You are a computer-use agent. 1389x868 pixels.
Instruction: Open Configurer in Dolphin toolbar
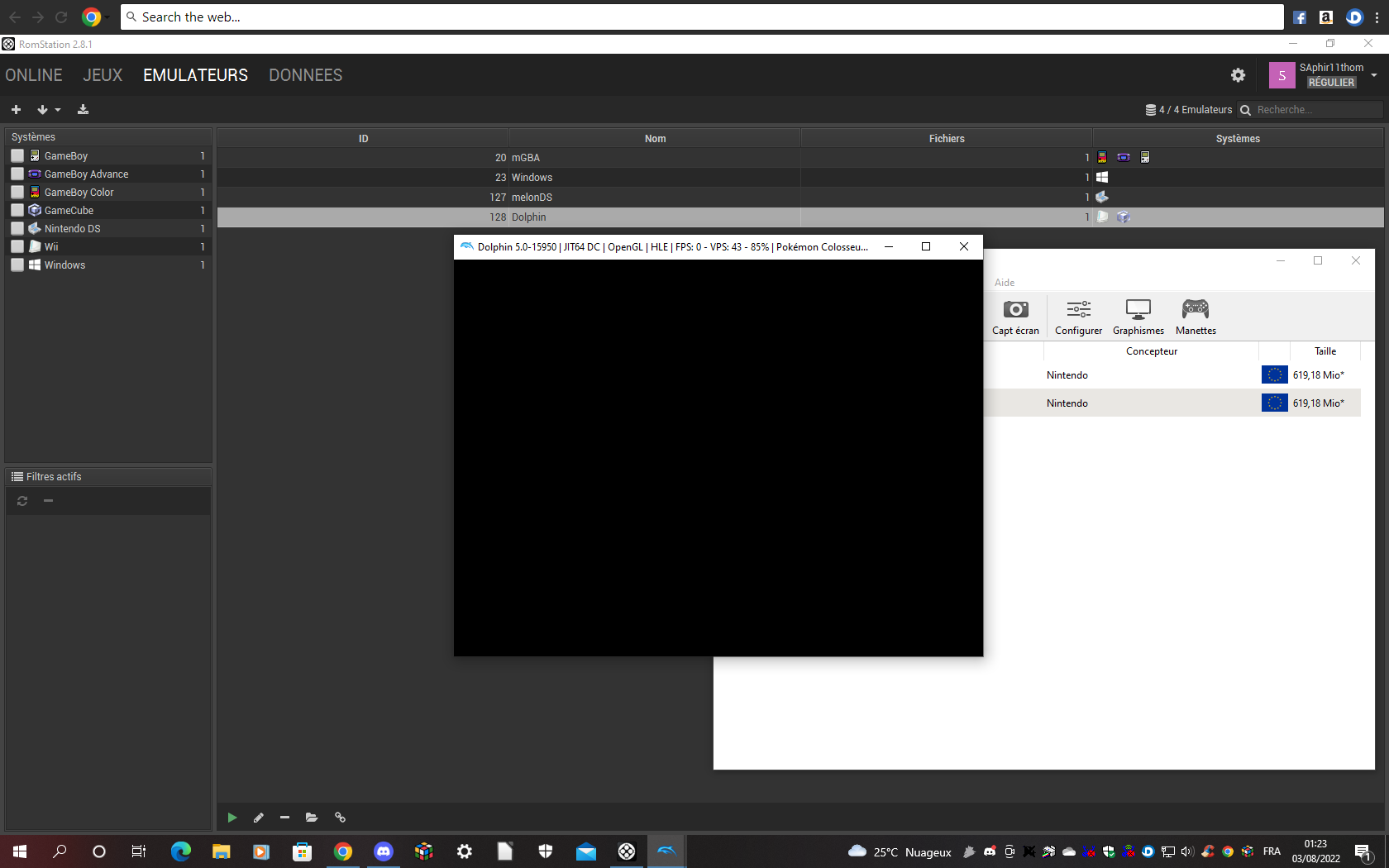[1078, 317]
